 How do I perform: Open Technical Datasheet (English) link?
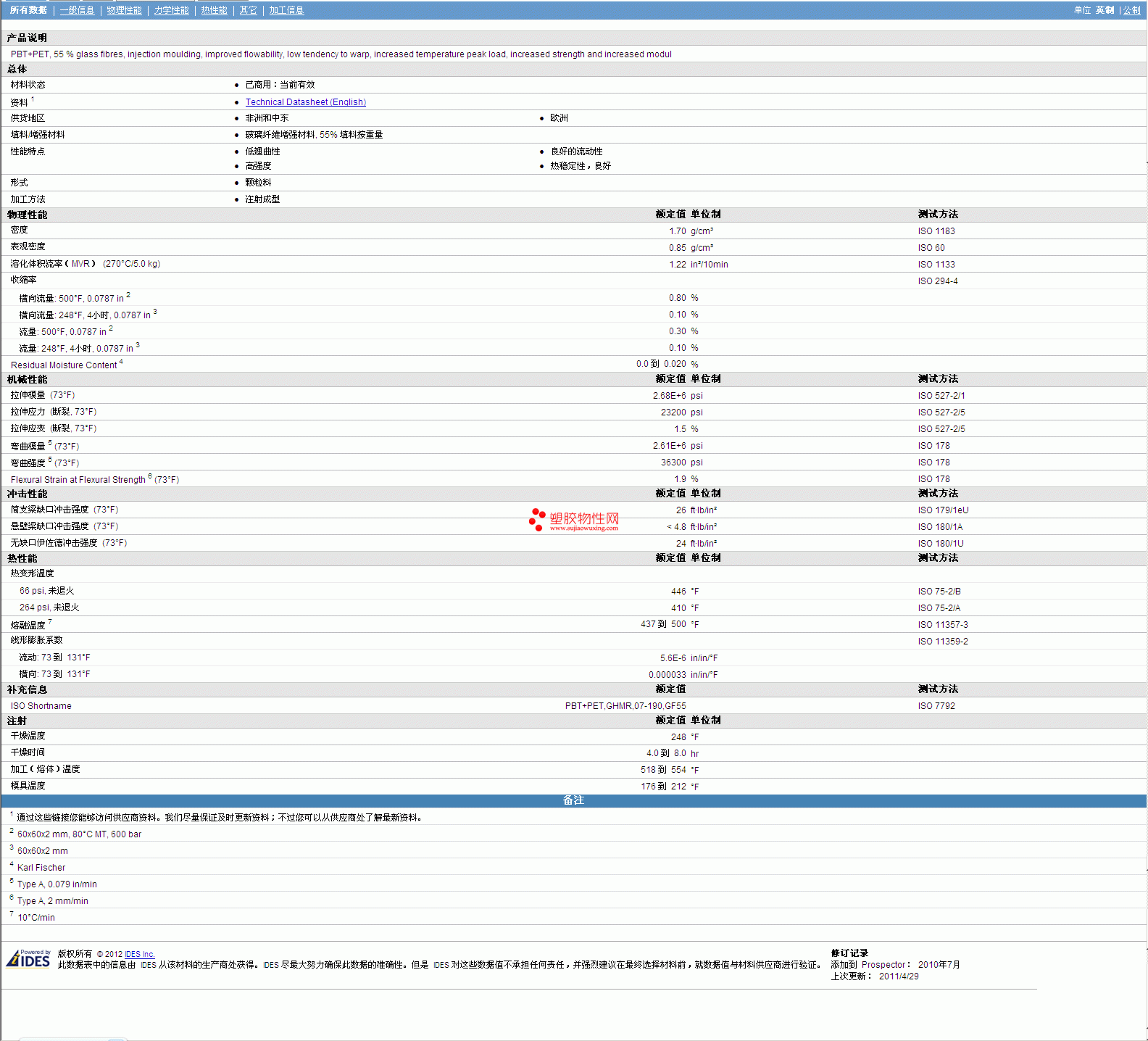click(x=305, y=102)
